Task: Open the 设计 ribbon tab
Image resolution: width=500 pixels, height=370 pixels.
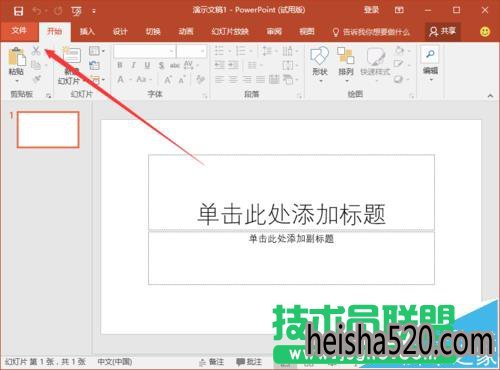Action: 120,32
